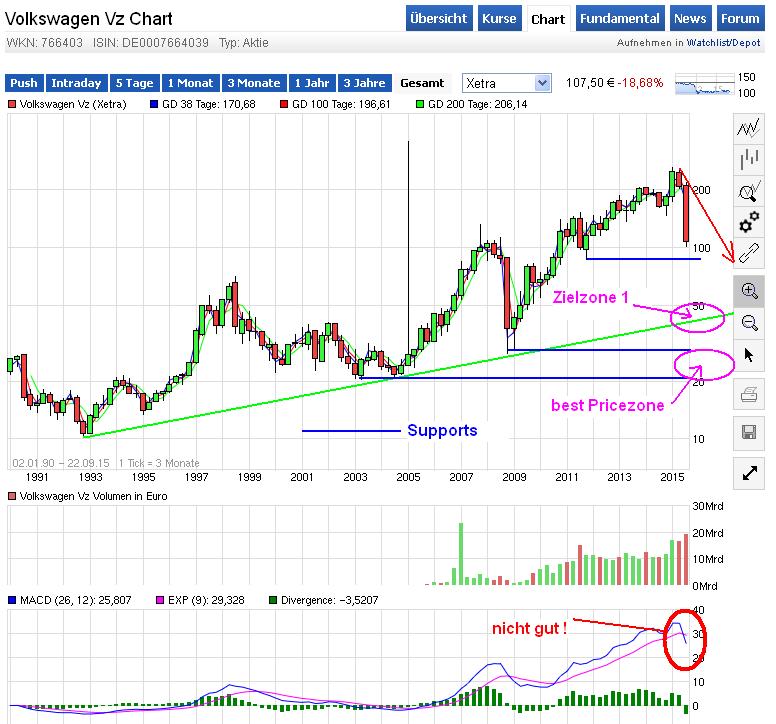
Task: Show the 1 Monat time range
Action: tap(191, 83)
